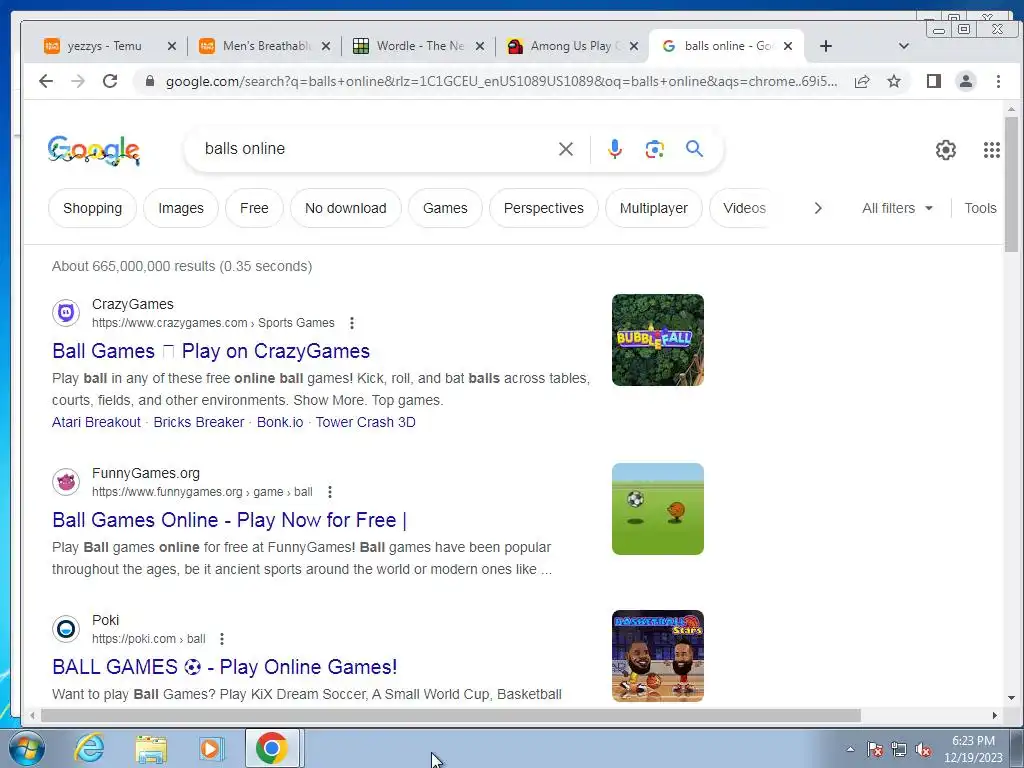Submit search with magnifier icon
The width and height of the screenshot is (1024, 768).
(694, 149)
